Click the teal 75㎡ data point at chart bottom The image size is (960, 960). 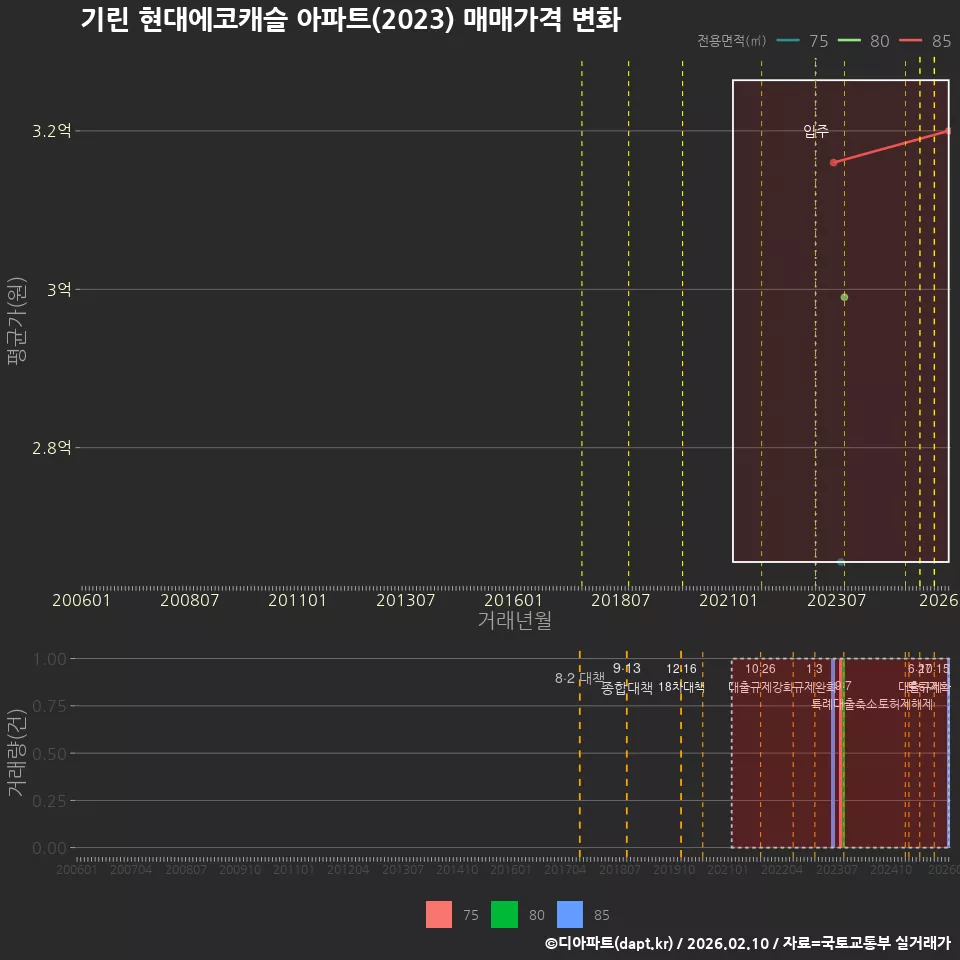point(841,561)
